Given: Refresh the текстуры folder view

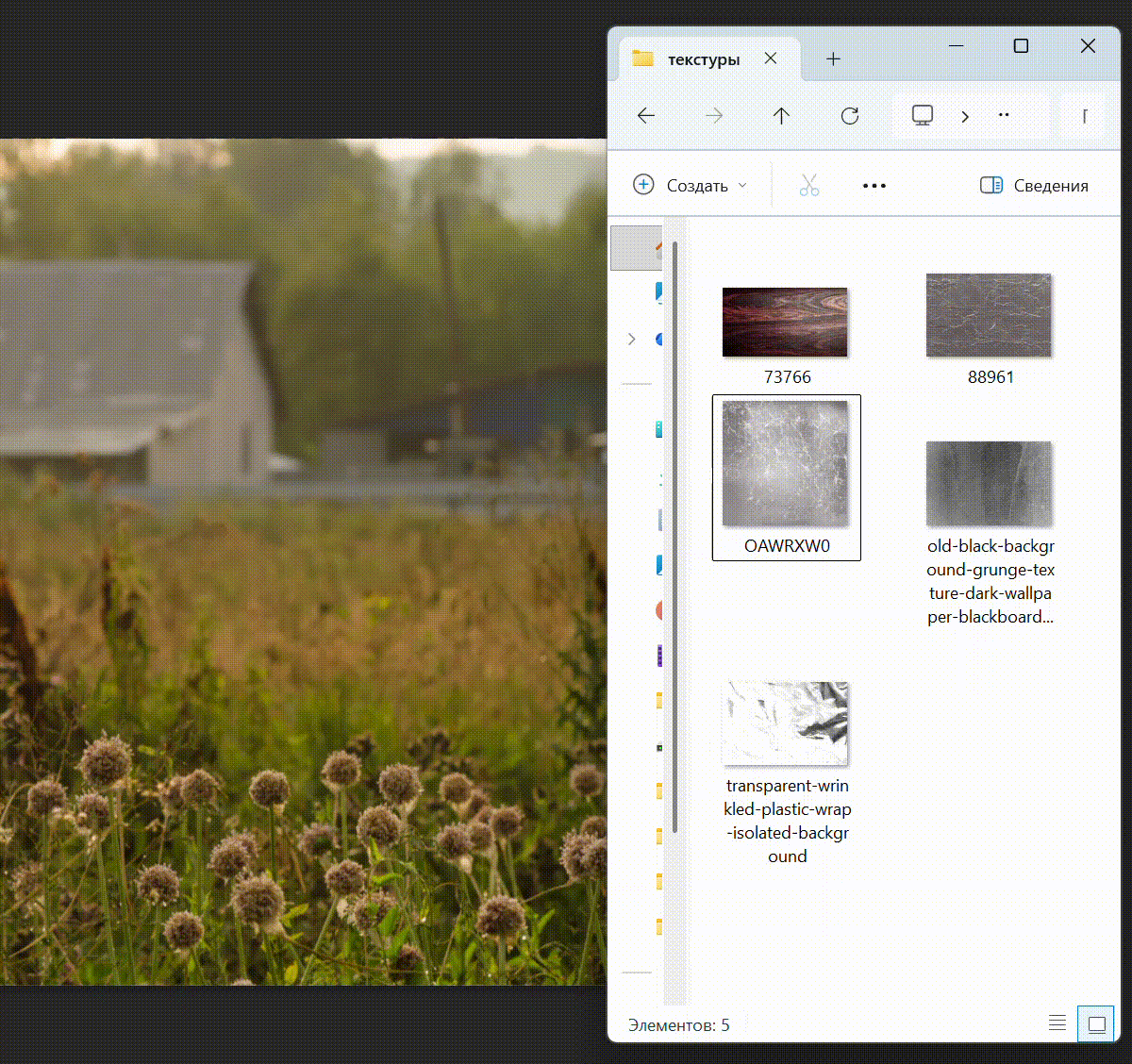Looking at the screenshot, I should pyautogui.click(x=850, y=116).
